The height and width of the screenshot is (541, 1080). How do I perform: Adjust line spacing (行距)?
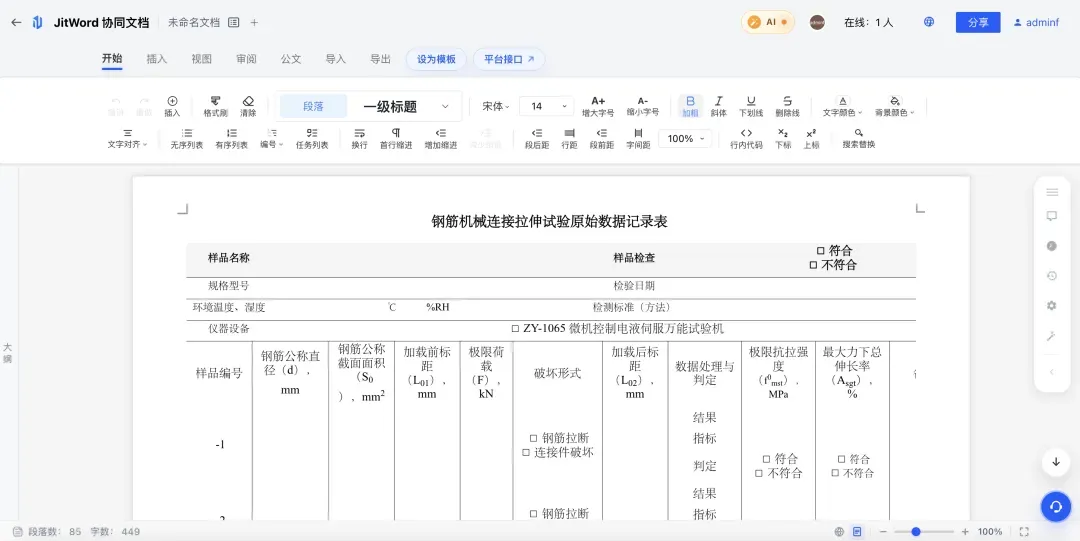click(569, 139)
